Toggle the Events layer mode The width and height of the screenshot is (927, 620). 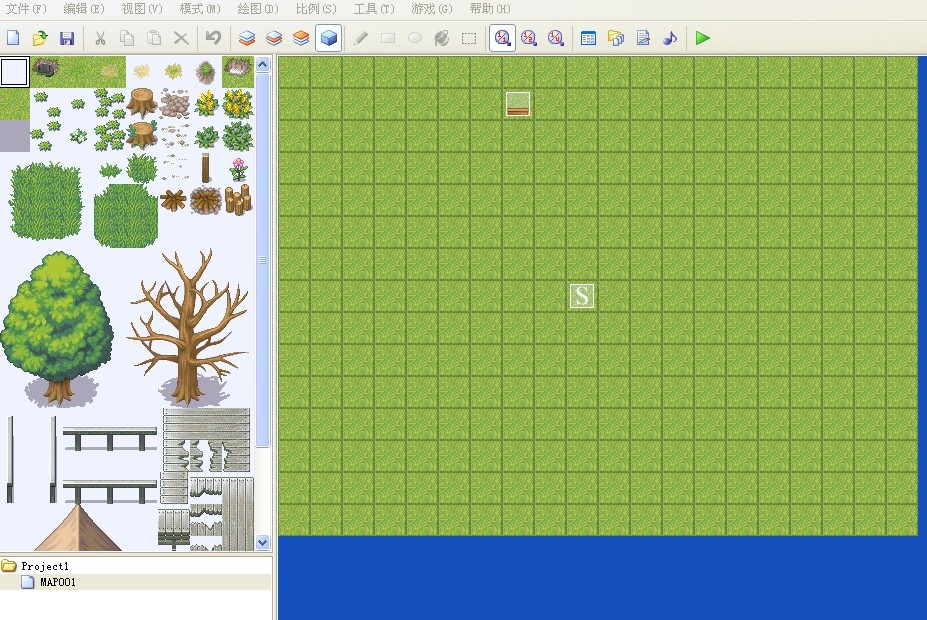click(329, 38)
